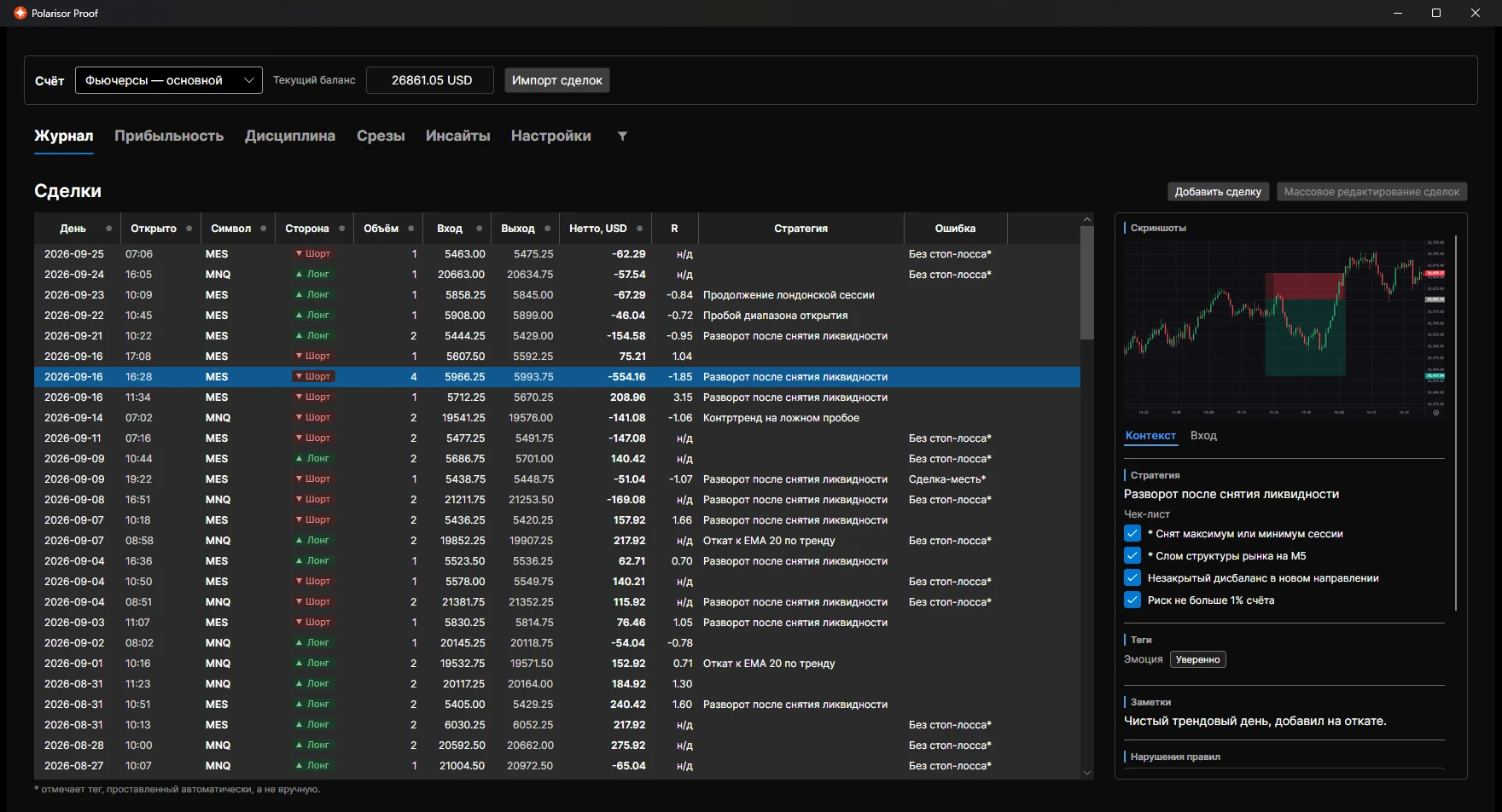Click the Импорт сделок button

[557, 80]
